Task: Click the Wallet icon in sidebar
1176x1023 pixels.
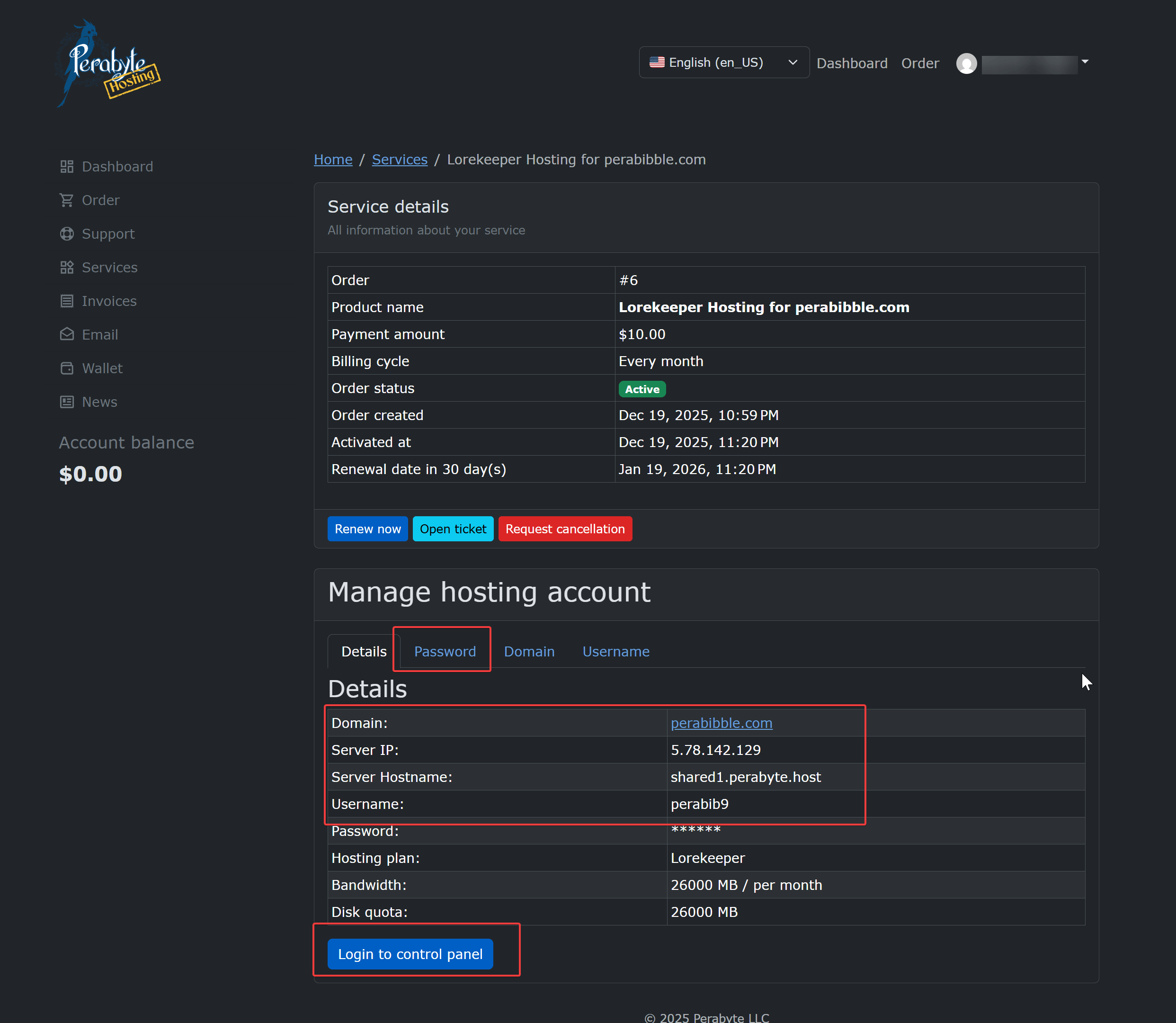Action: coord(67,368)
